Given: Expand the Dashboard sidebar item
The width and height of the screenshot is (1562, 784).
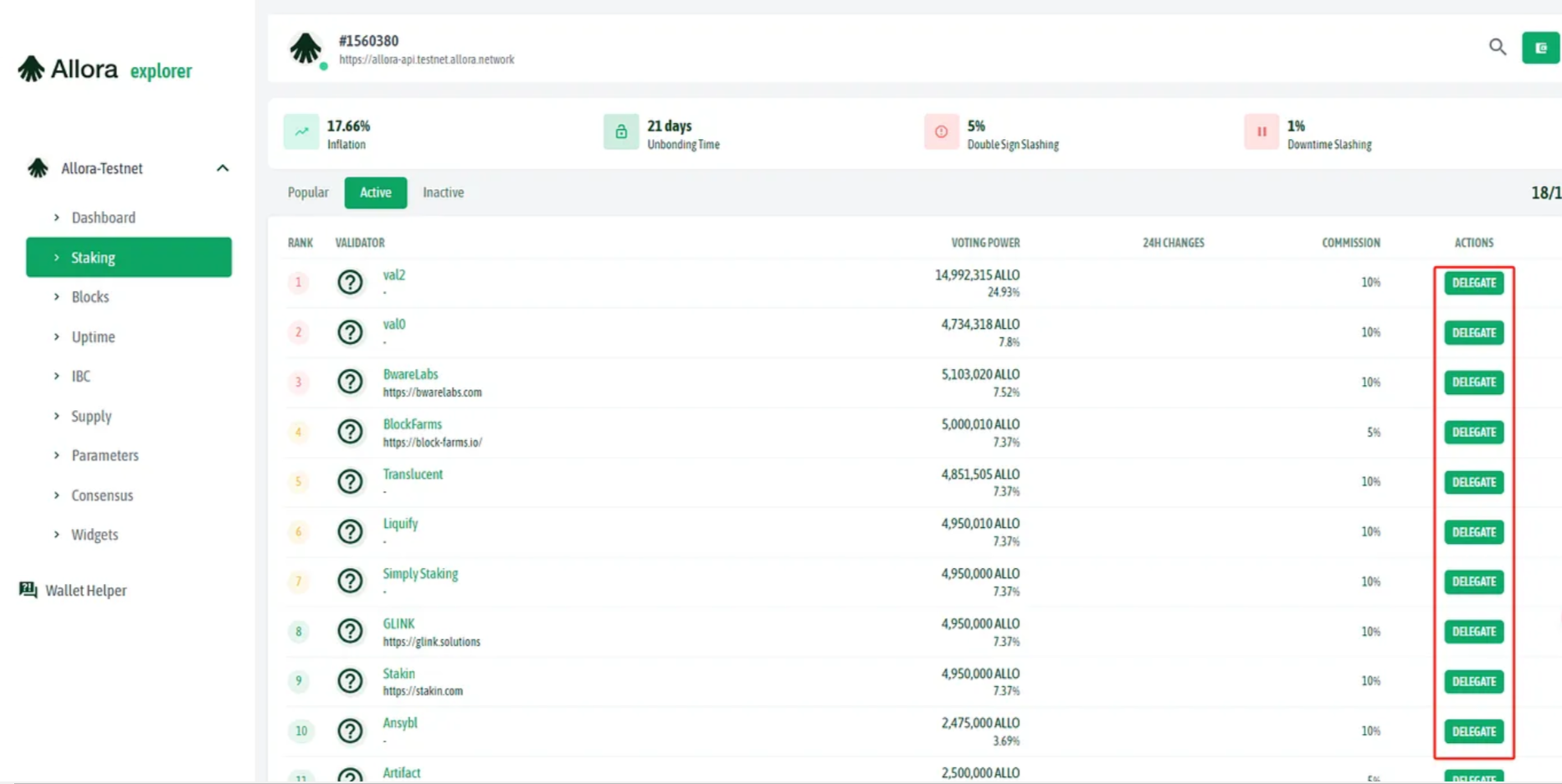Looking at the screenshot, I should (103, 218).
